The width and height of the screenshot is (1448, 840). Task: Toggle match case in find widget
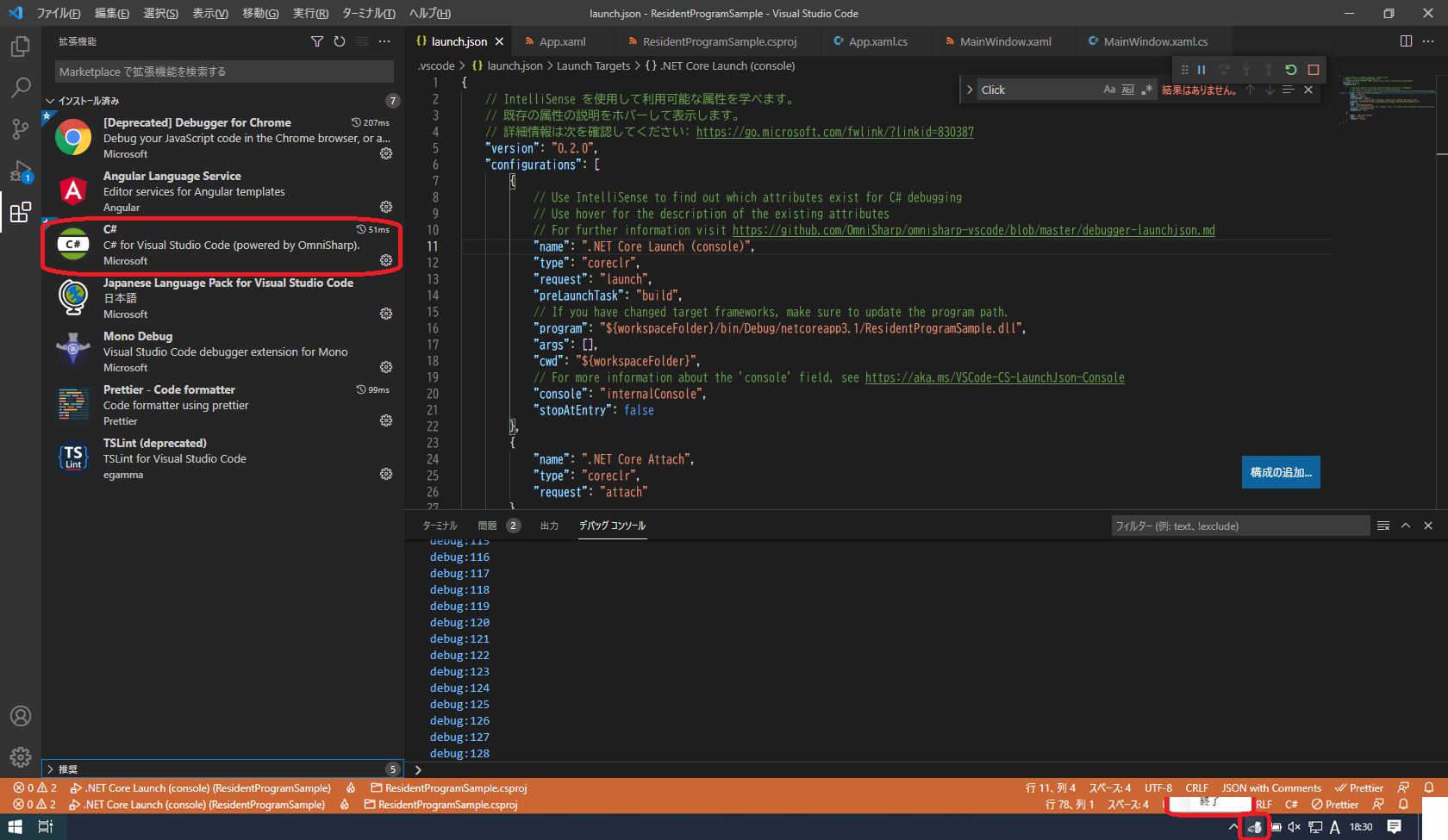point(1109,90)
